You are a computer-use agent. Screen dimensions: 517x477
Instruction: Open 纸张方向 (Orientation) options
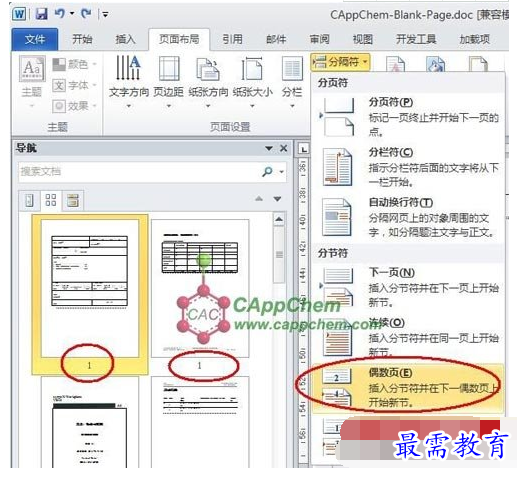pyautogui.click(x=208, y=82)
